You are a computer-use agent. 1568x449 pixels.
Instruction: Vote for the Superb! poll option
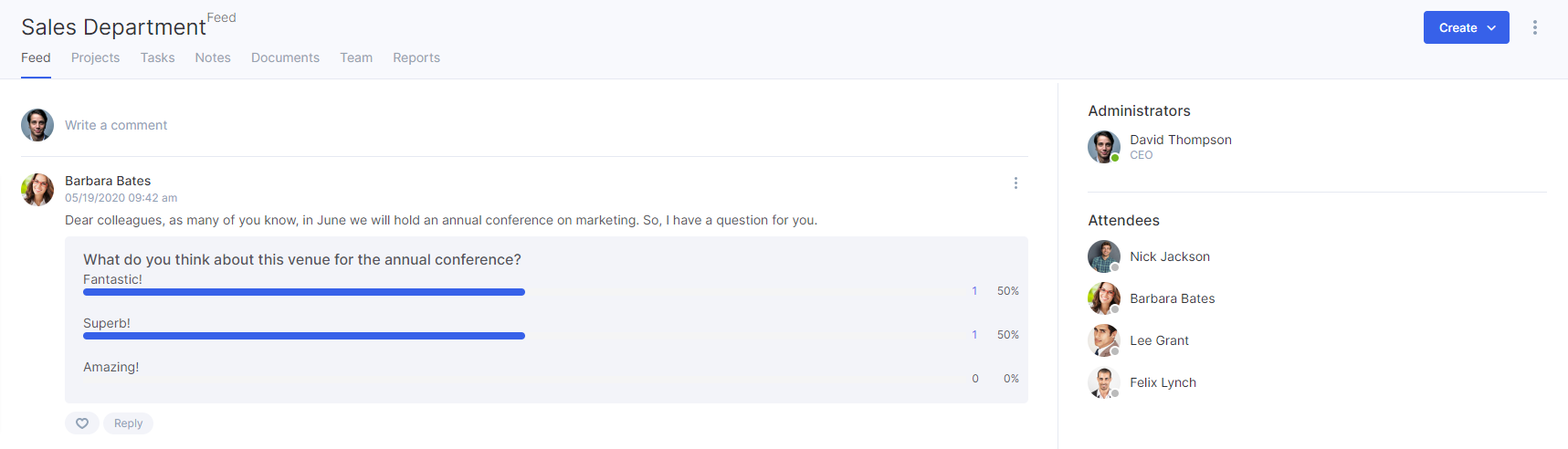point(107,323)
